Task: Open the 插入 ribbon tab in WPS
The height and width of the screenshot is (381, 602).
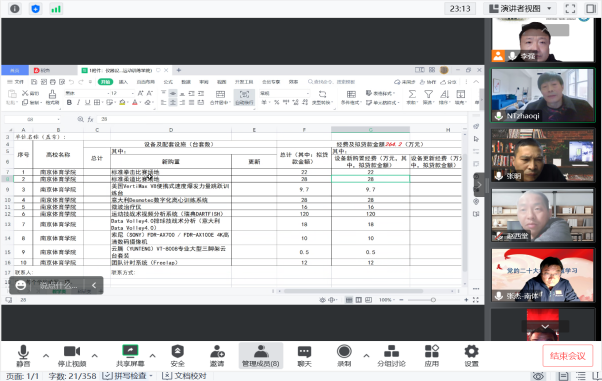Action: [x=123, y=82]
